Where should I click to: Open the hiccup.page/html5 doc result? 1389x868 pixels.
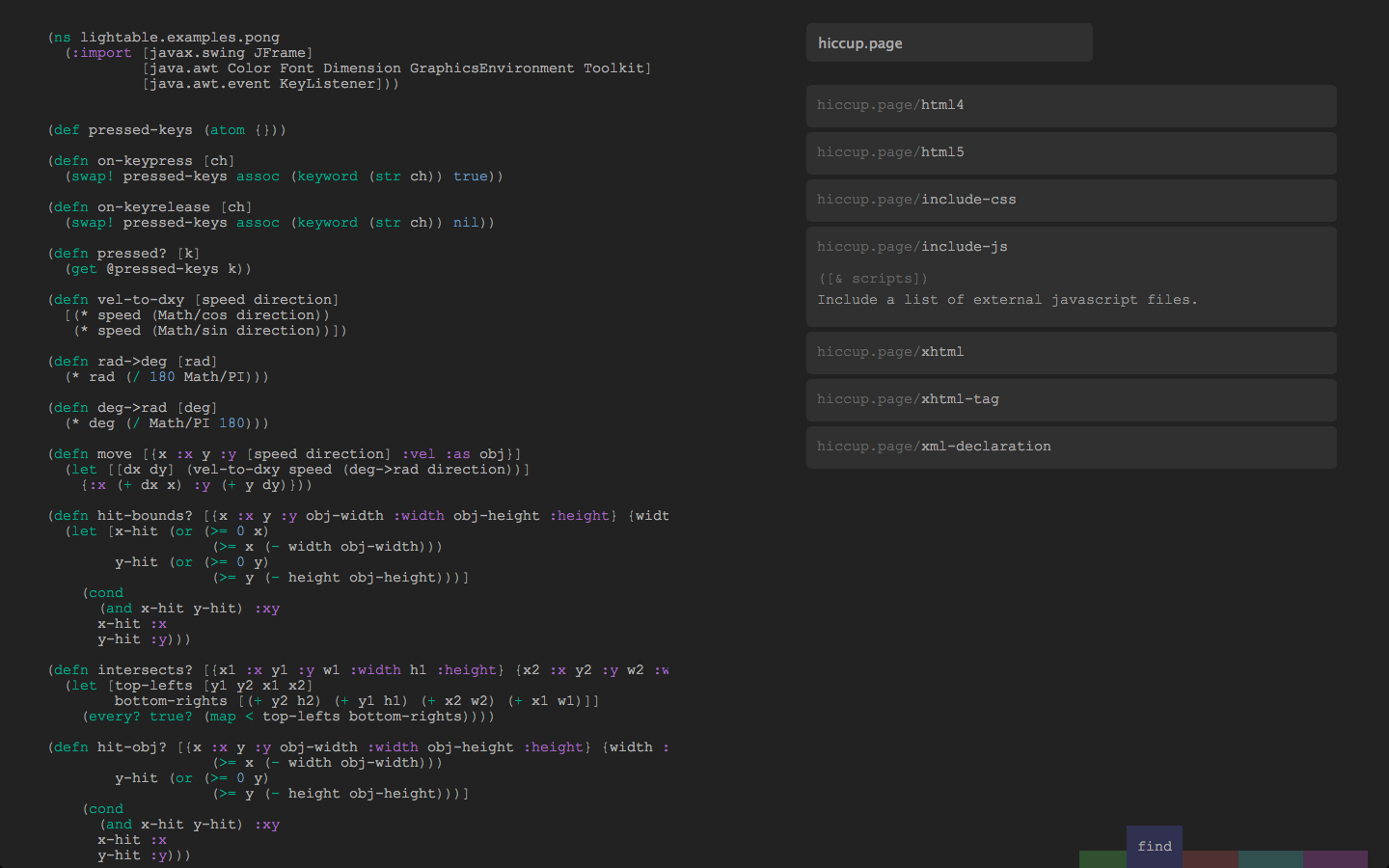[x=1071, y=152]
